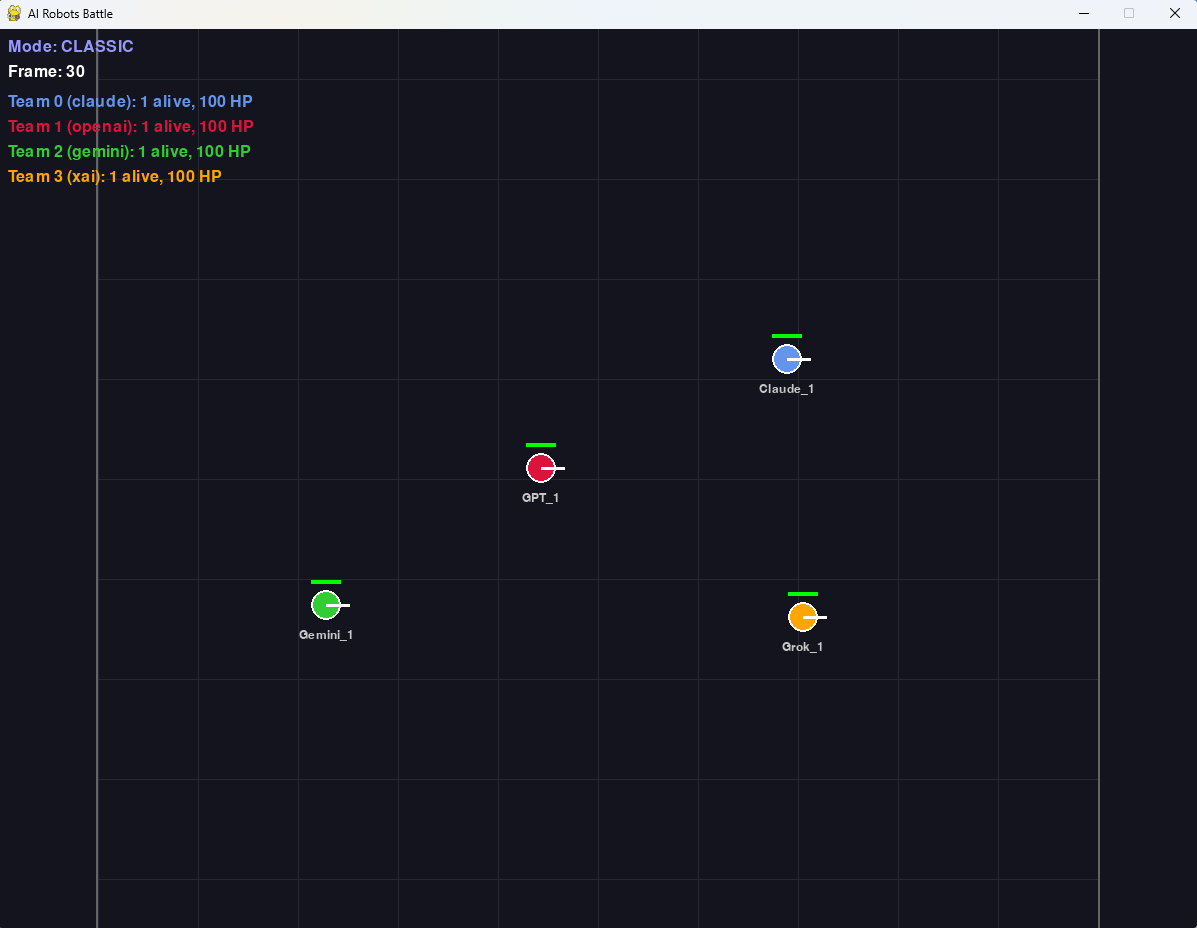Click the disabled maximize button
The width and height of the screenshot is (1197, 928).
[x=1129, y=13]
